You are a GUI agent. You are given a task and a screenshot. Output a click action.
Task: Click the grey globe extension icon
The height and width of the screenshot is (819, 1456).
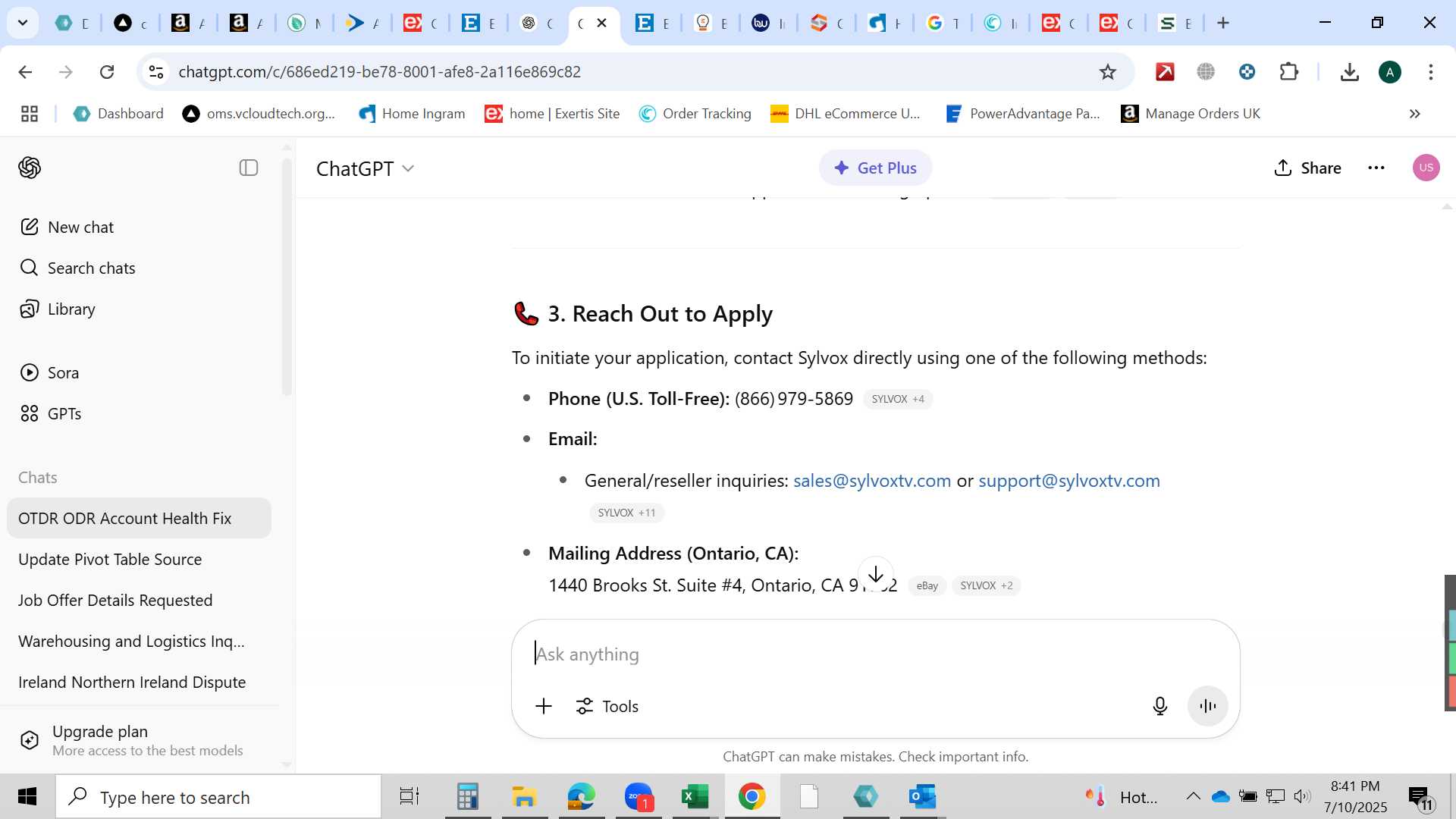pyautogui.click(x=1206, y=71)
